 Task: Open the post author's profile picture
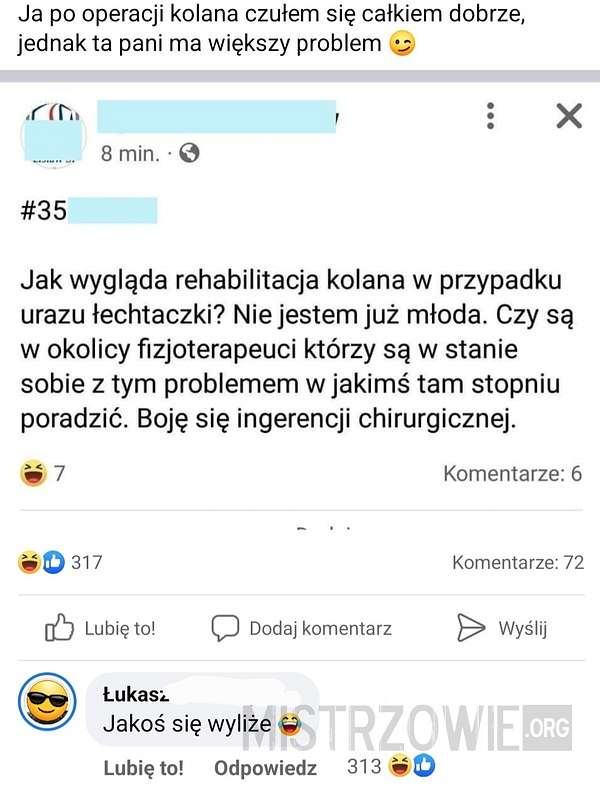click(x=53, y=133)
